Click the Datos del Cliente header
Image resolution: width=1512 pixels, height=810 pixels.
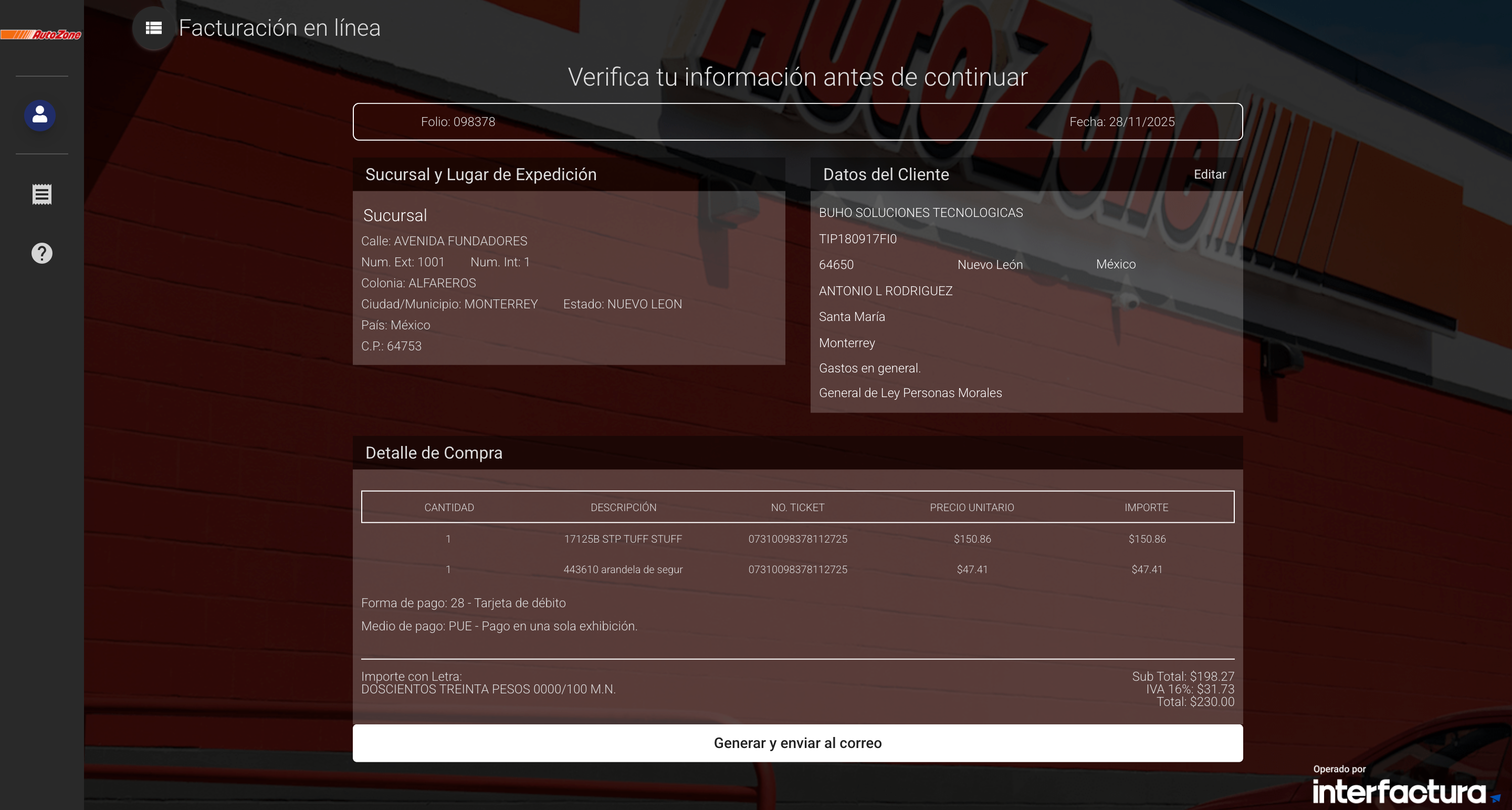886,174
